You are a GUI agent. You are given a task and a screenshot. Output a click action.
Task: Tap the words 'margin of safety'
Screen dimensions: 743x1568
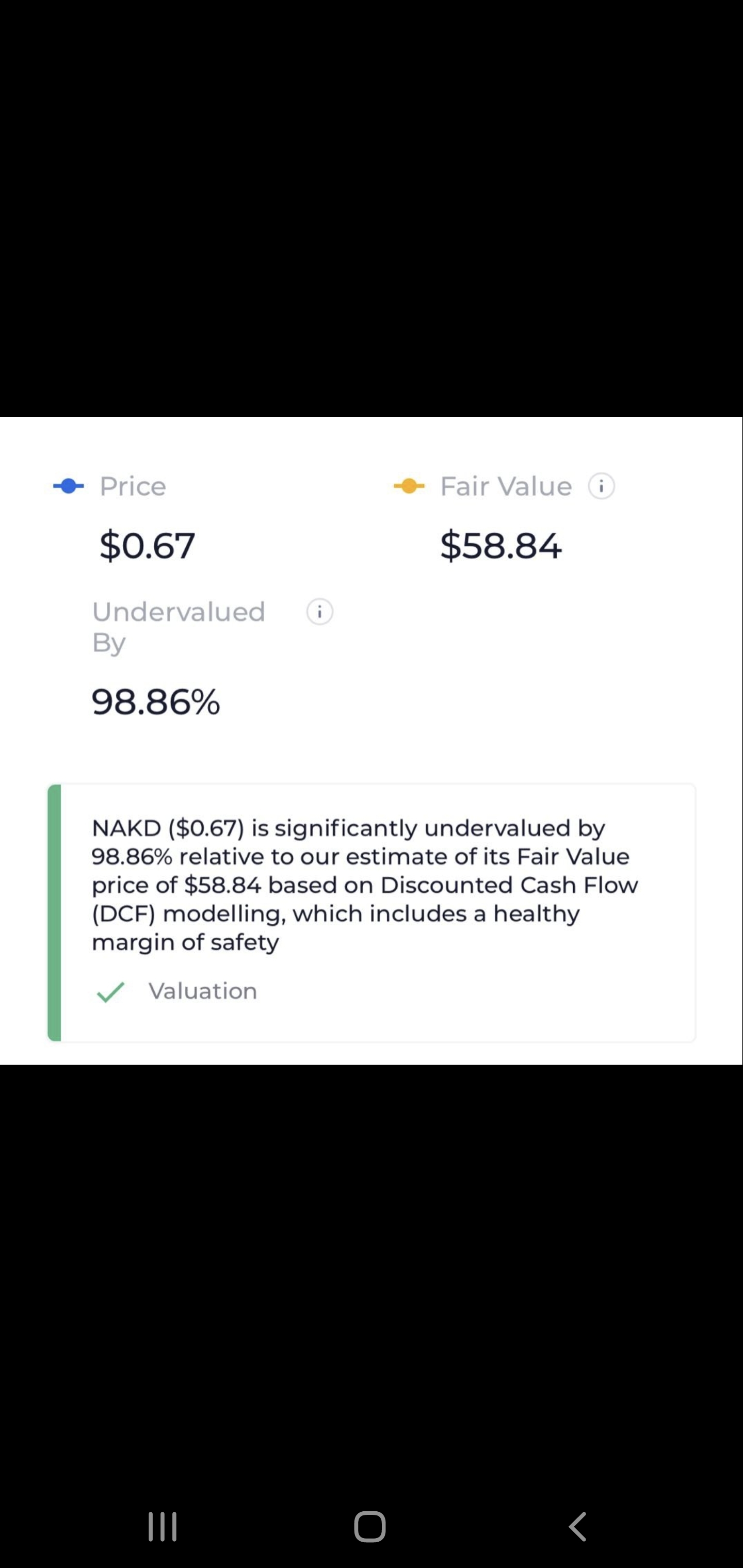(x=185, y=942)
